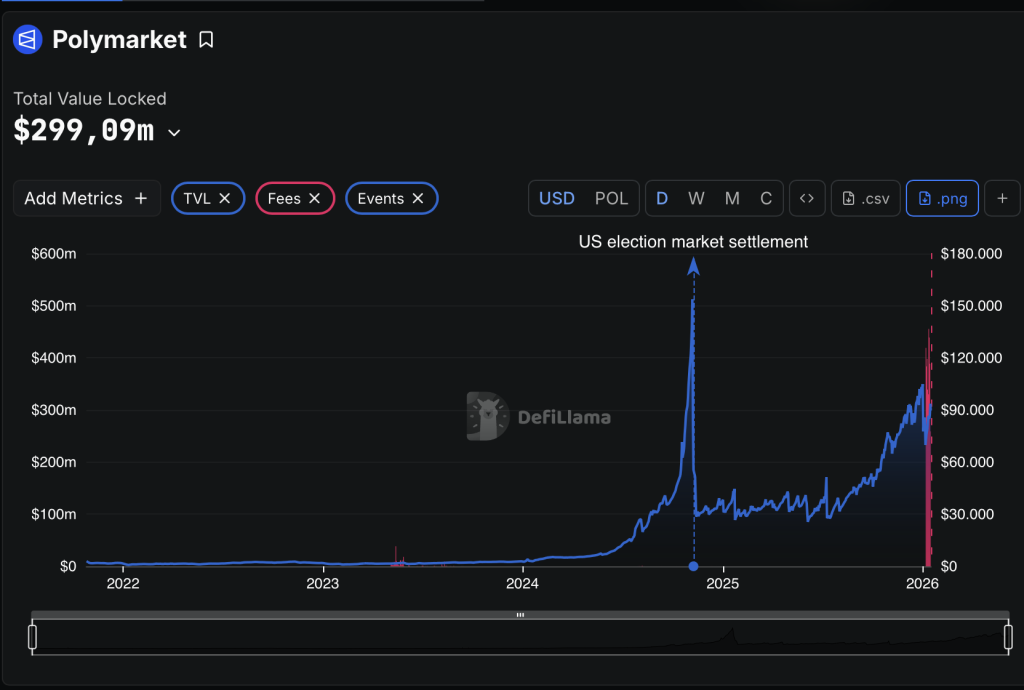Click the Polymarket logo icon

pyautogui.click(x=27, y=40)
